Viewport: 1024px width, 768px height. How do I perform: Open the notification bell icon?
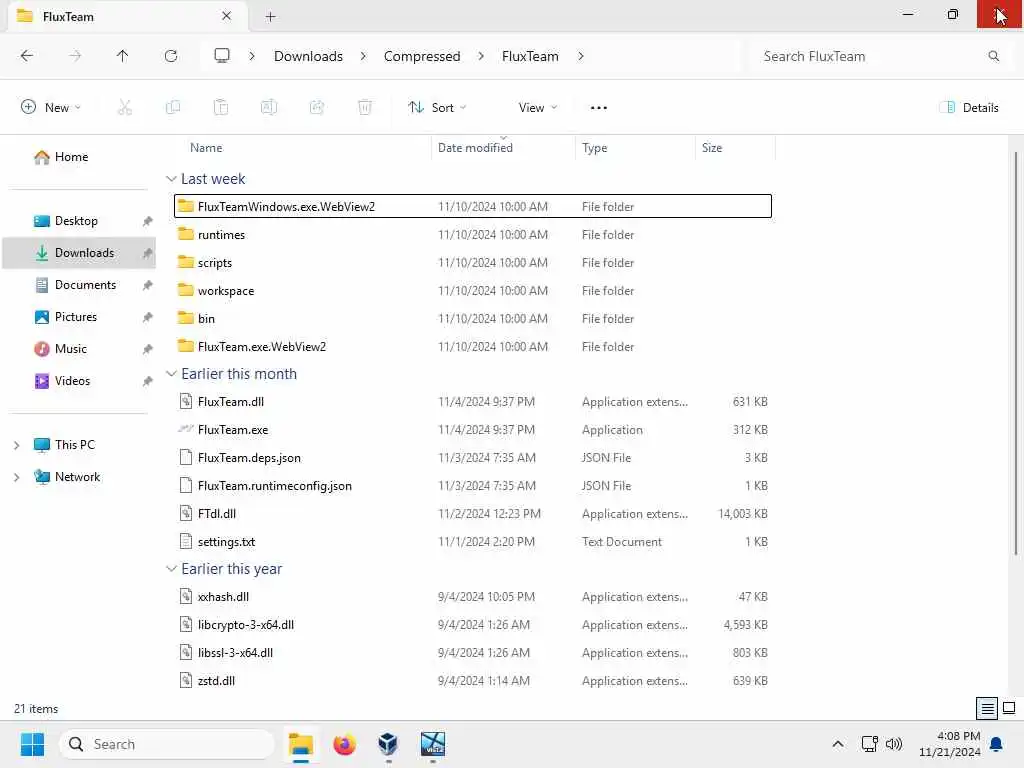tap(997, 744)
